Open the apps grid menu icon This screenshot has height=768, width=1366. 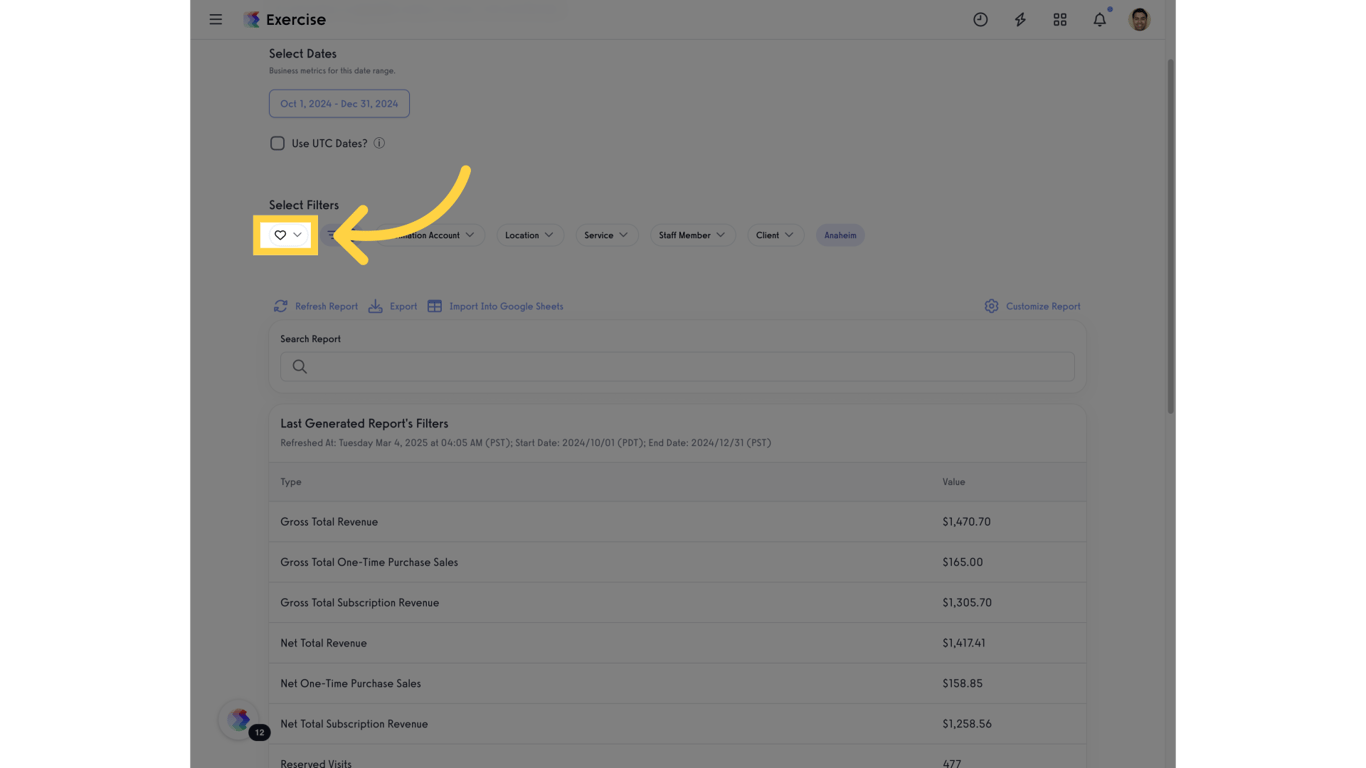point(1059,19)
